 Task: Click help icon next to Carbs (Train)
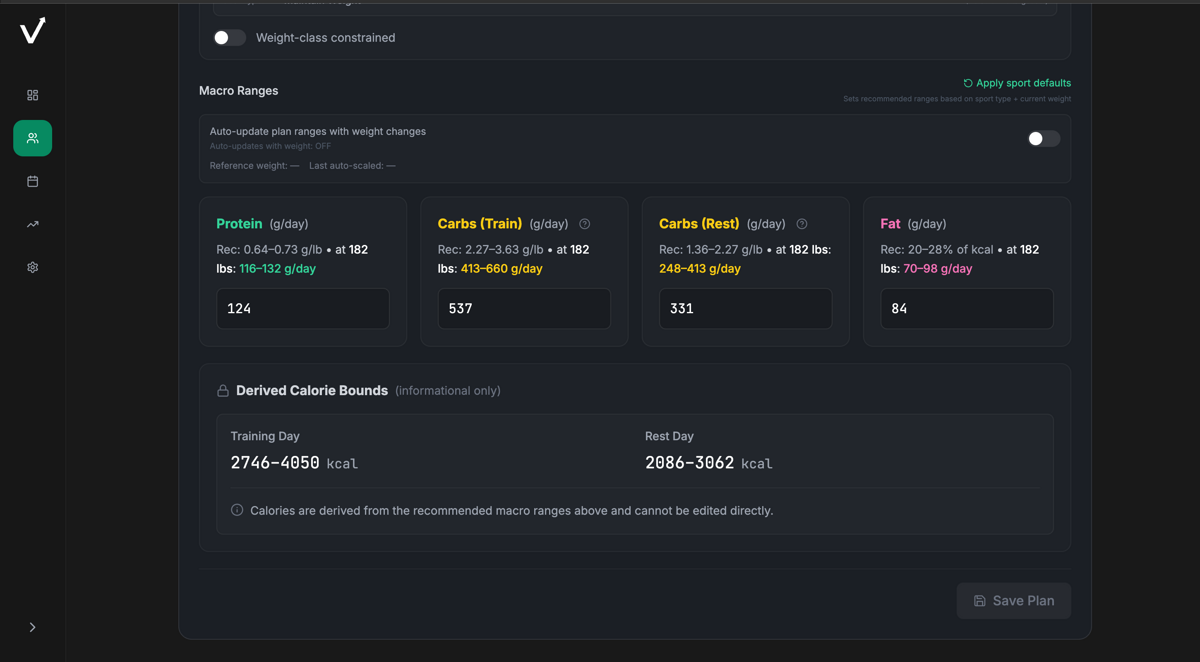(585, 224)
